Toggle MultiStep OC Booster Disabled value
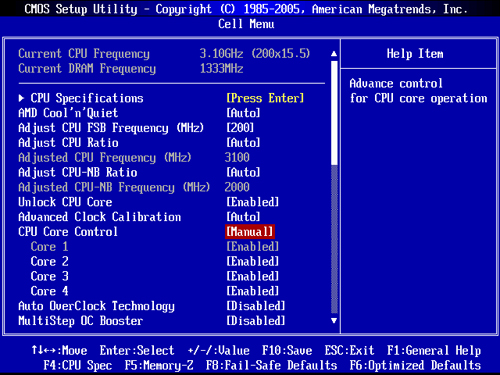Viewport: 500px width, 375px height. point(256,321)
